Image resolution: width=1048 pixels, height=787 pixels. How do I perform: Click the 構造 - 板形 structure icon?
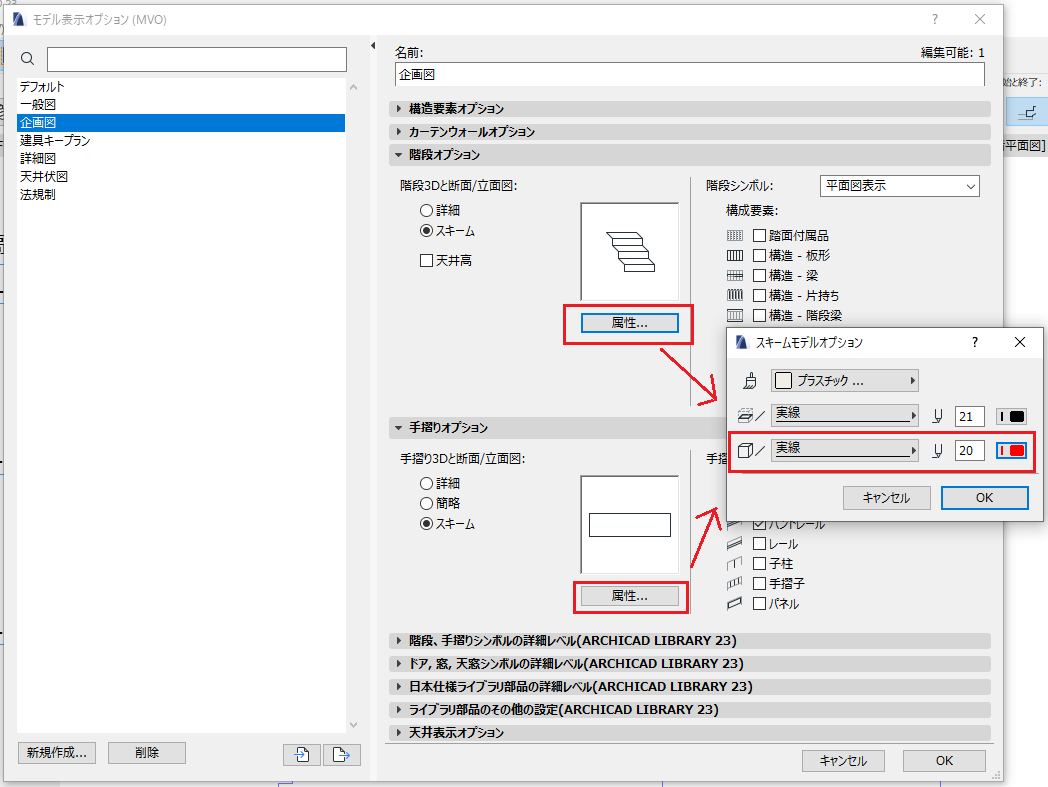coord(735,255)
